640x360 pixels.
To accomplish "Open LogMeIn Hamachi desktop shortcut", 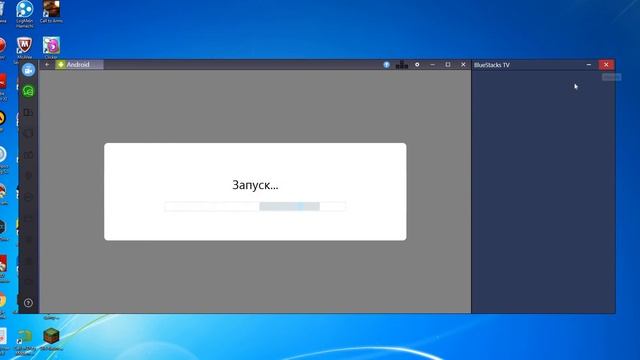I will click(24, 13).
